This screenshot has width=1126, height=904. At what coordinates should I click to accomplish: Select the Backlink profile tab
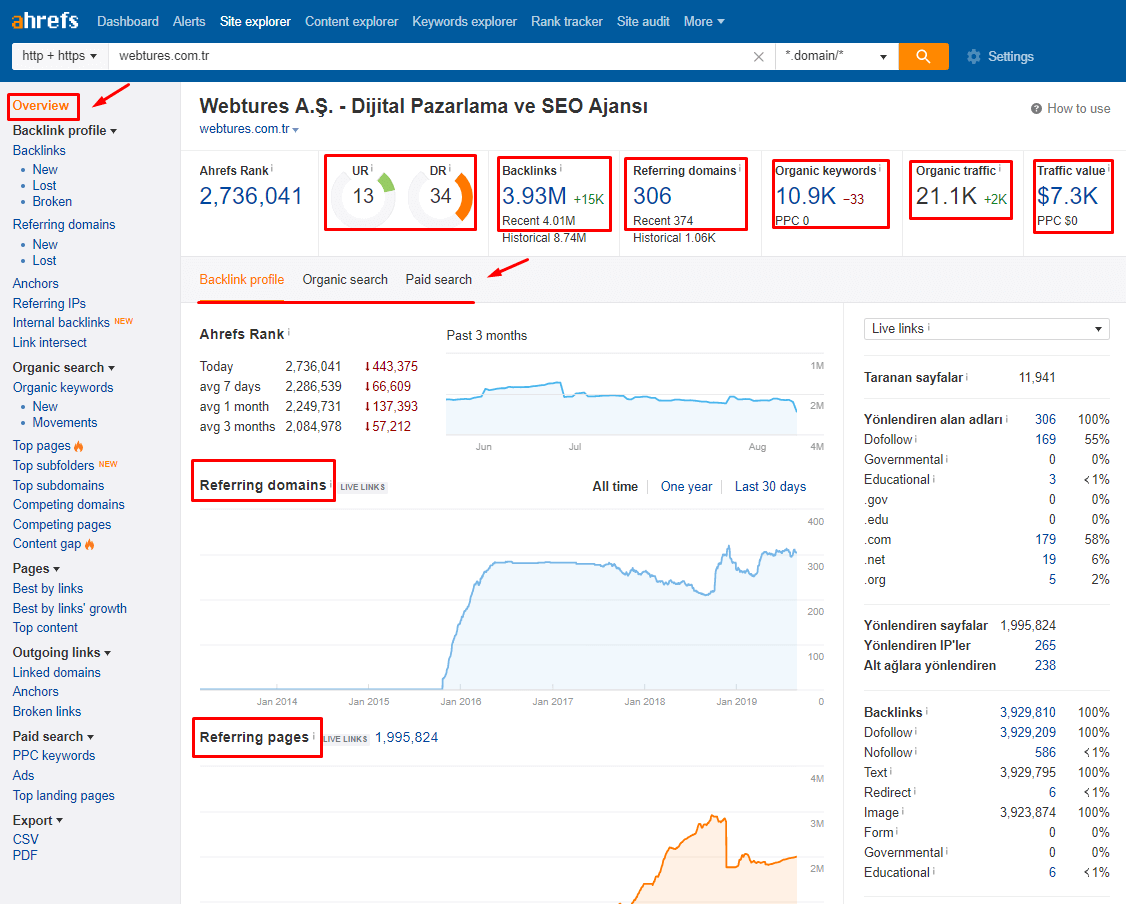coord(241,279)
